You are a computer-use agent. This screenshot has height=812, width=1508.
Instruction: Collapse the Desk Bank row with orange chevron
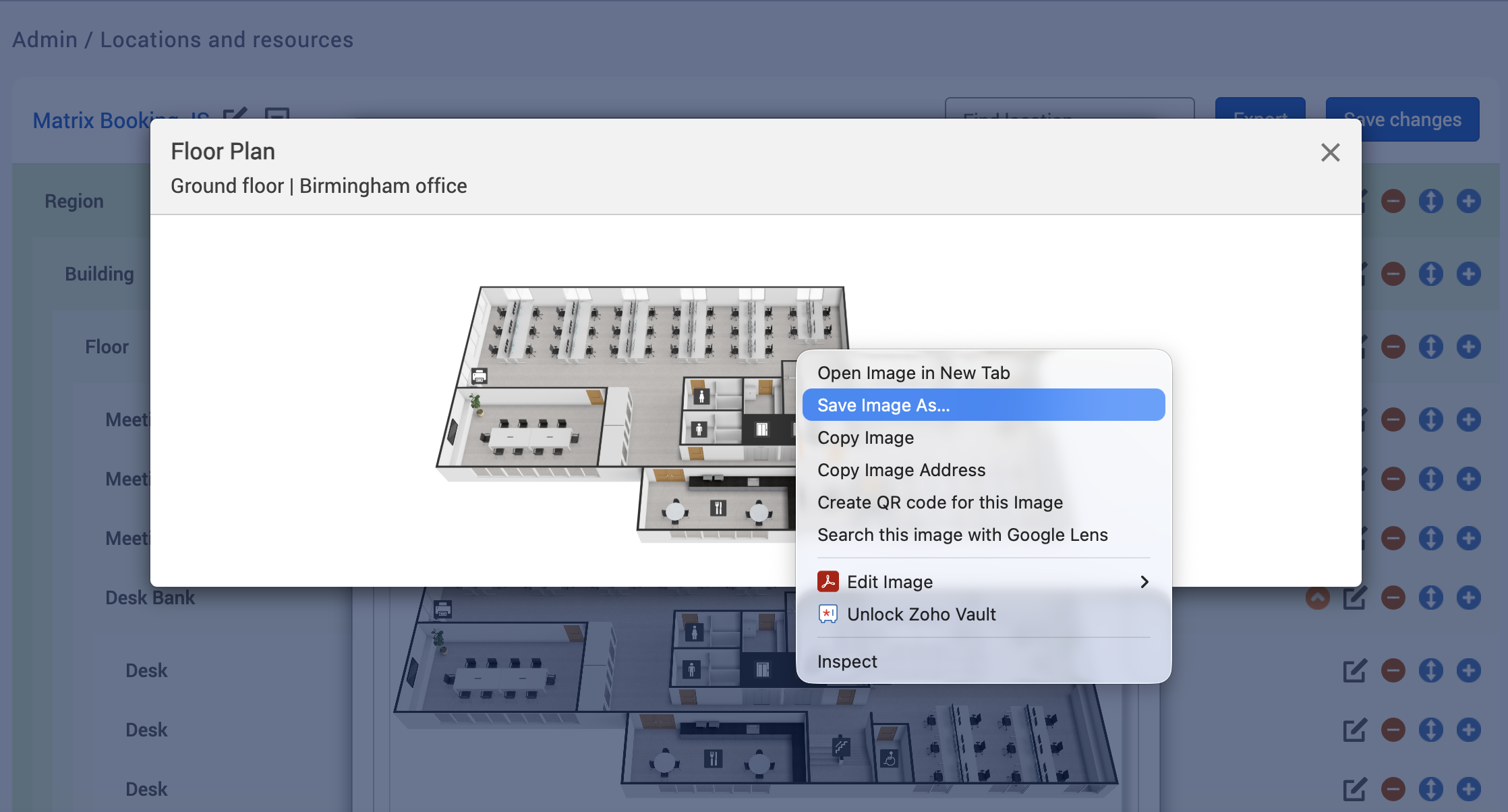tap(1317, 598)
